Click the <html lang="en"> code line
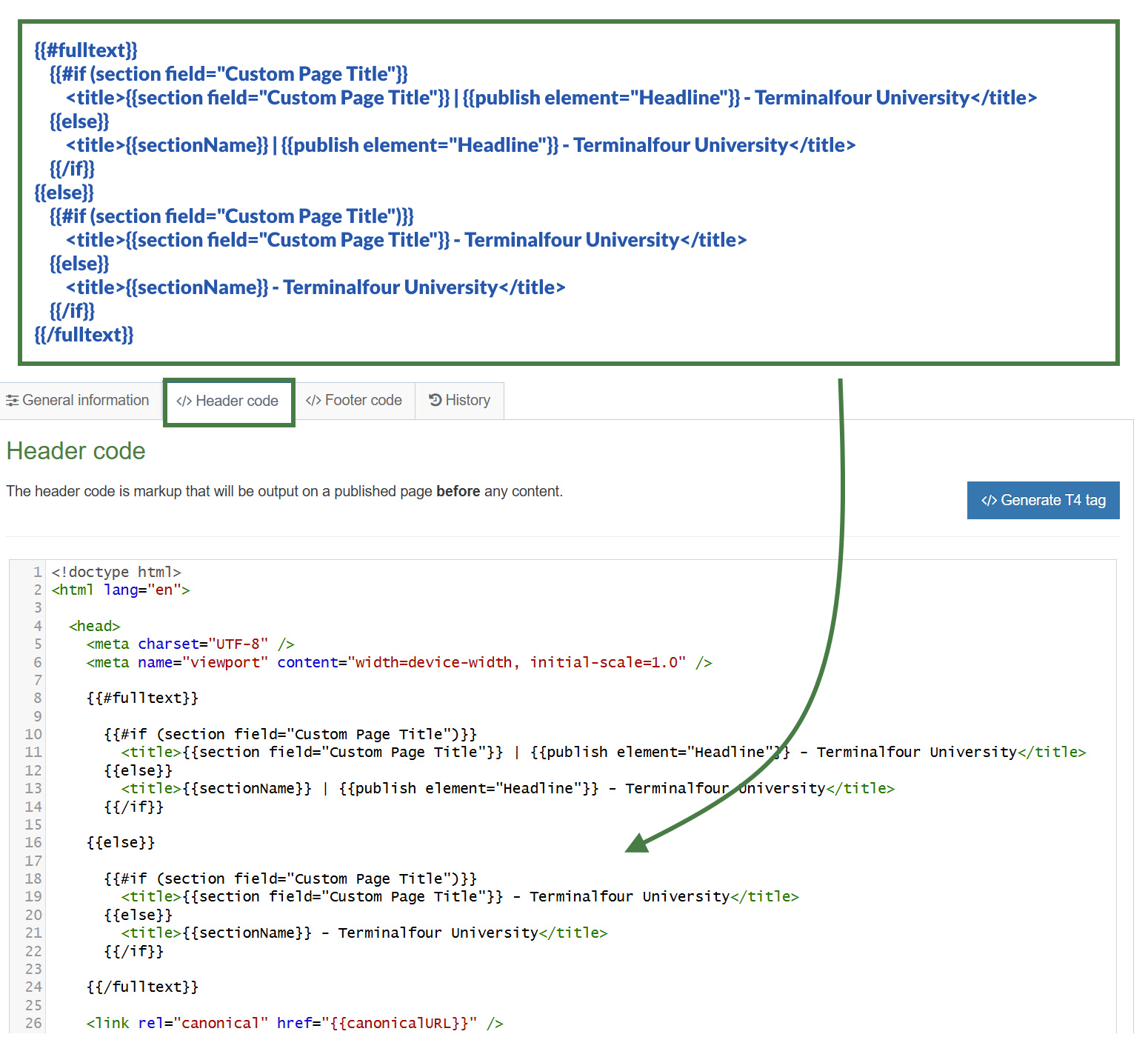 point(121,590)
